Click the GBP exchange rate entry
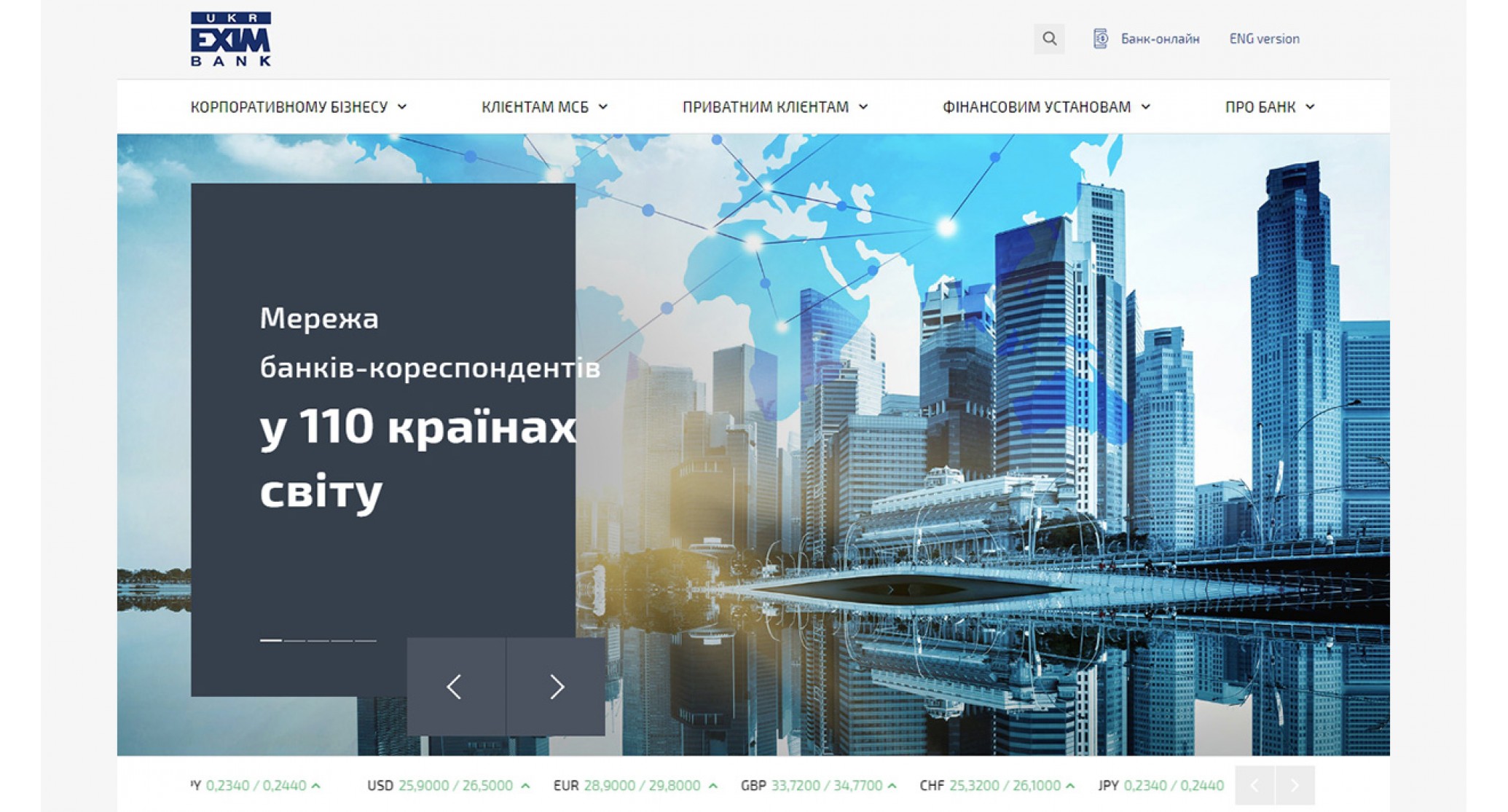 tap(819, 786)
